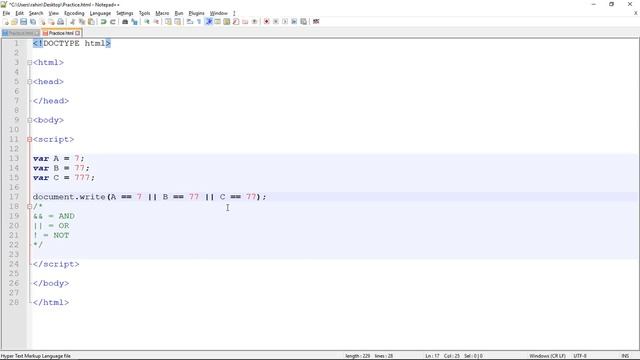Open the File menu
This screenshot has width=640, height=360.
point(6,13)
